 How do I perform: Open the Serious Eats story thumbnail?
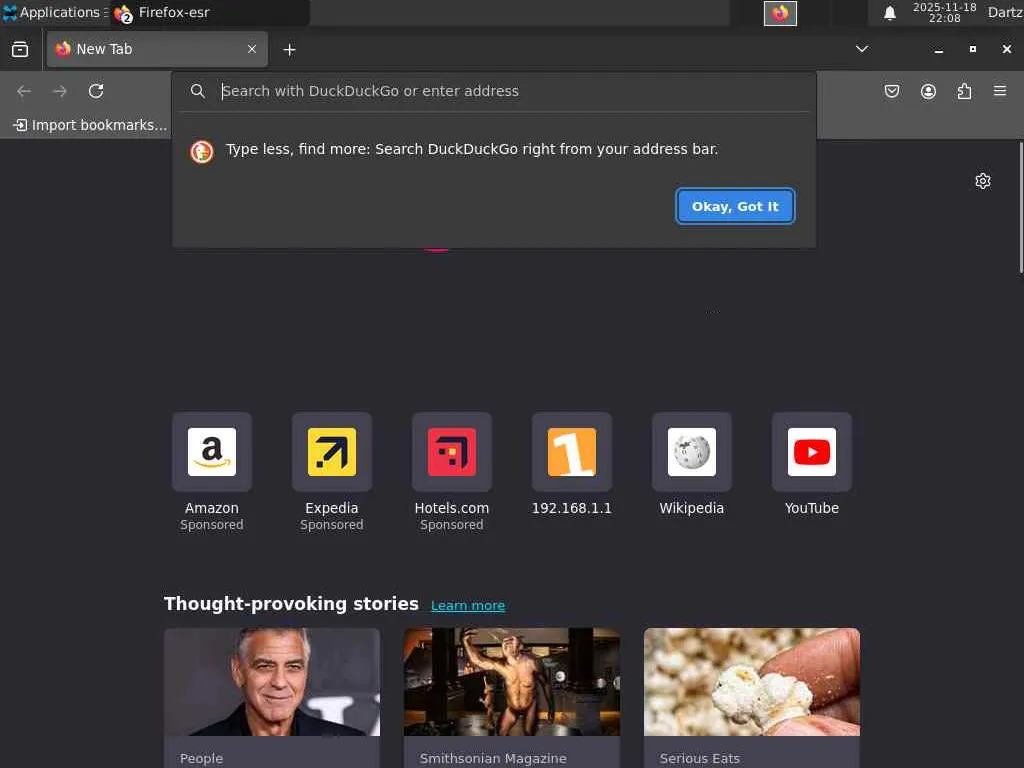752,682
